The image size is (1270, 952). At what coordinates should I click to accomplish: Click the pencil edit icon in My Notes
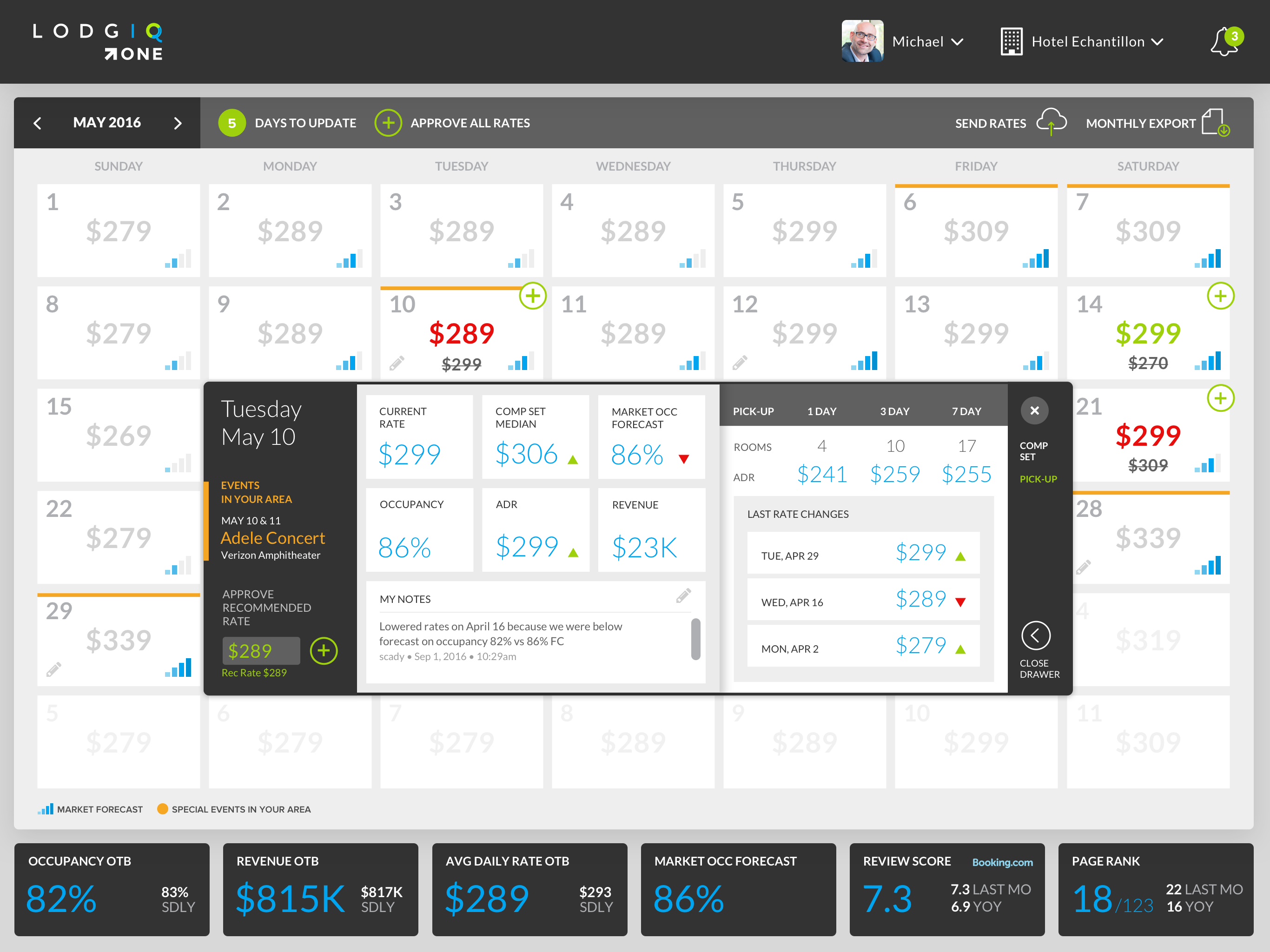683,595
